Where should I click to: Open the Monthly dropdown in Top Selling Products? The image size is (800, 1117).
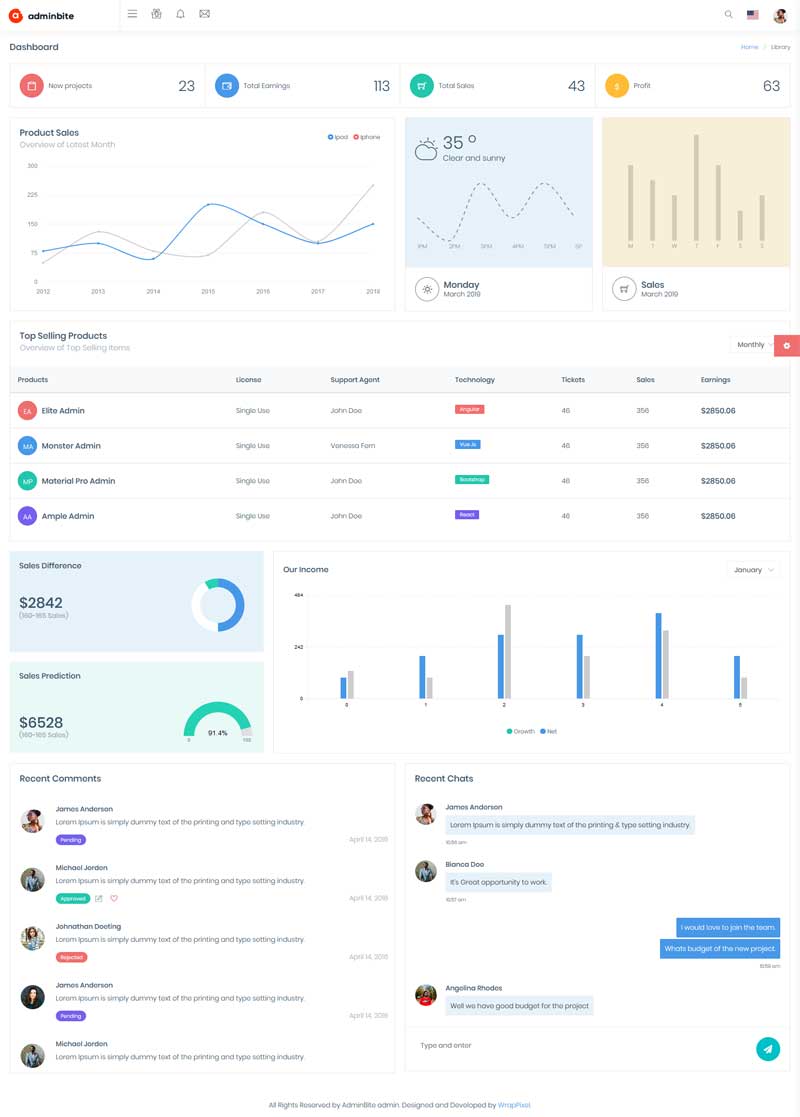(x=754, y=345)
